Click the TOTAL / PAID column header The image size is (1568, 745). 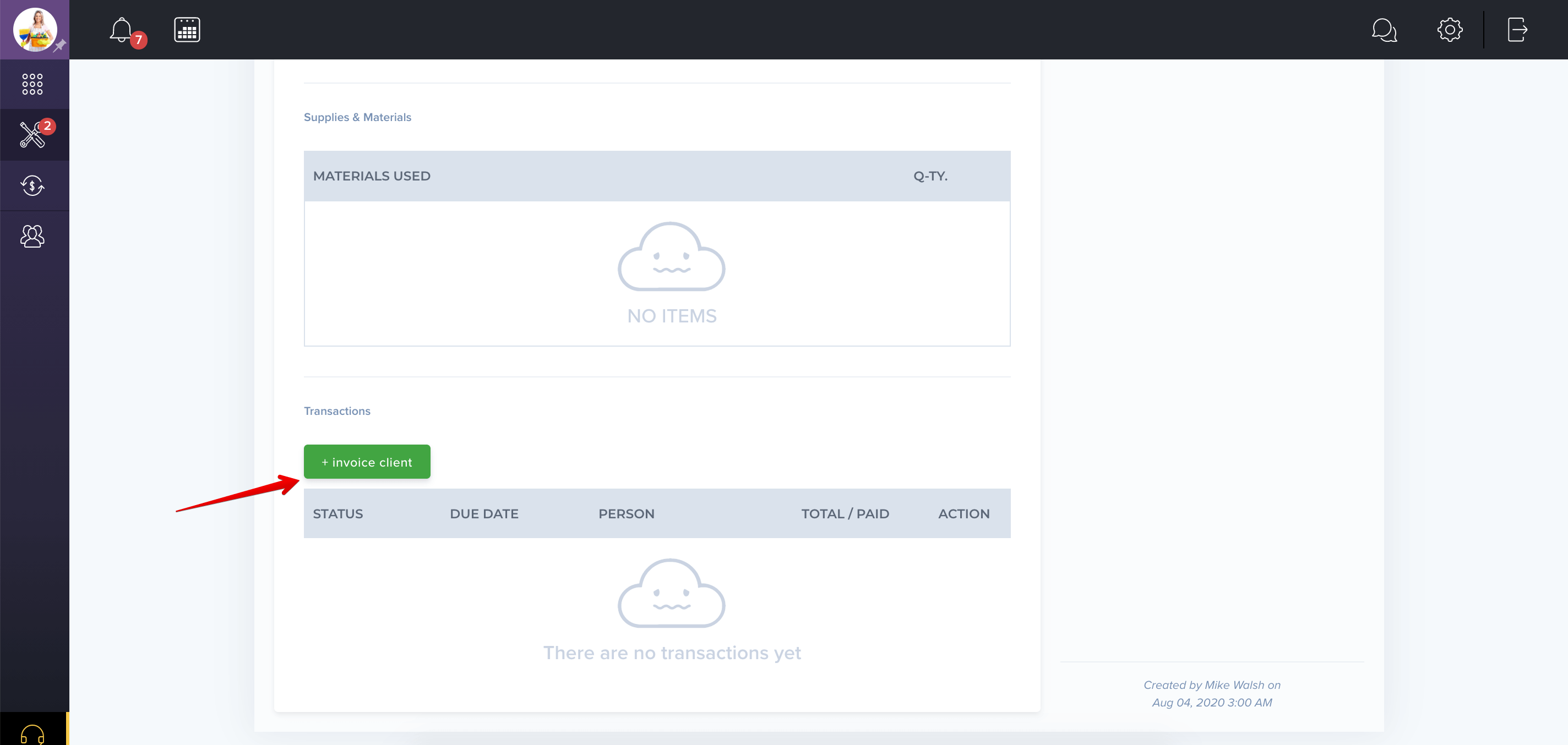pos(845,513)
